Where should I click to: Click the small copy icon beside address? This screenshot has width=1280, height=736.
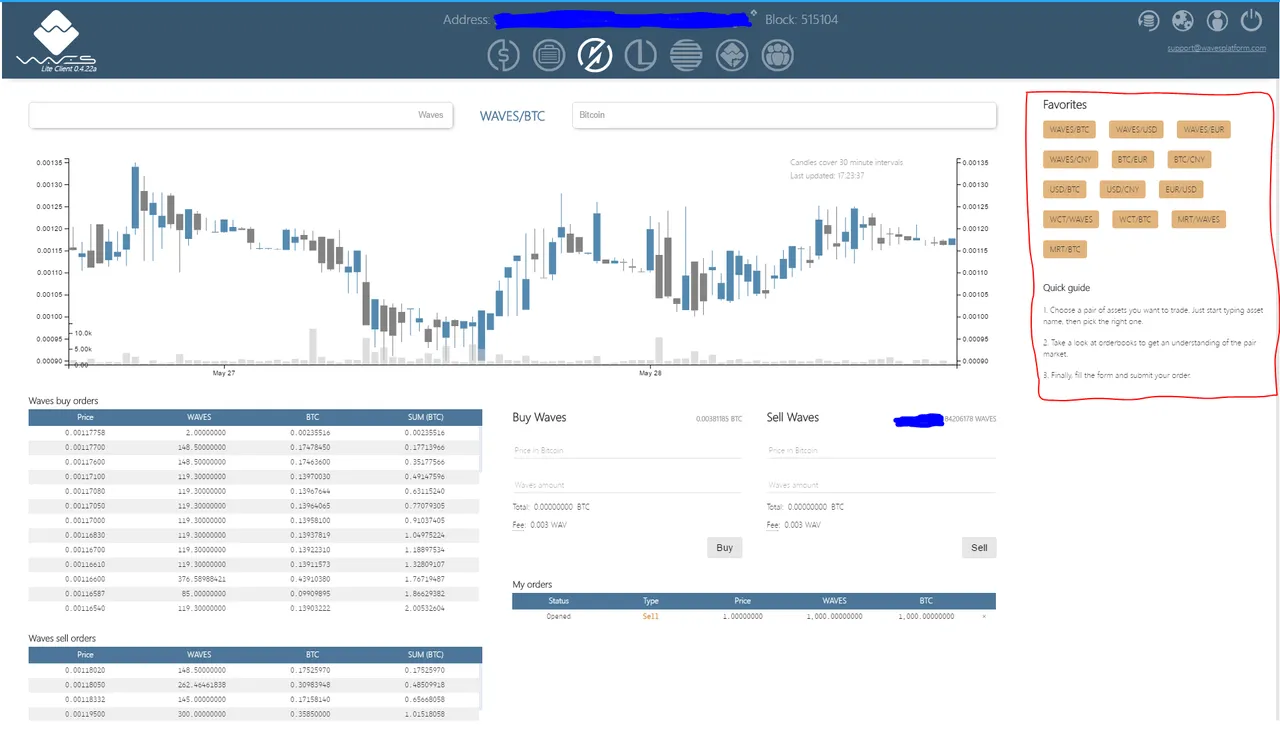coord(754,13)
